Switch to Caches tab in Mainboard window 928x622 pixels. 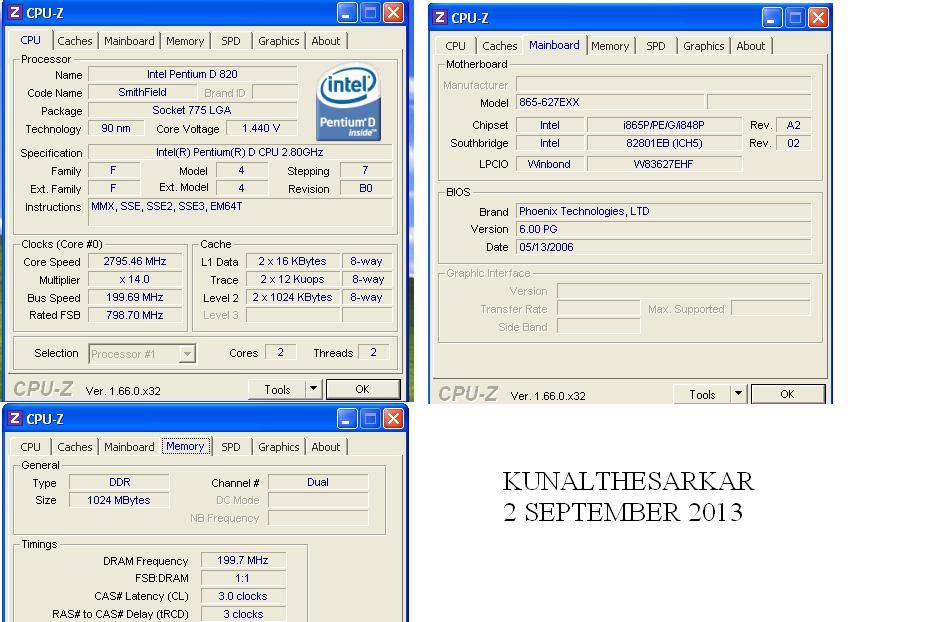[x=500, y=46]
